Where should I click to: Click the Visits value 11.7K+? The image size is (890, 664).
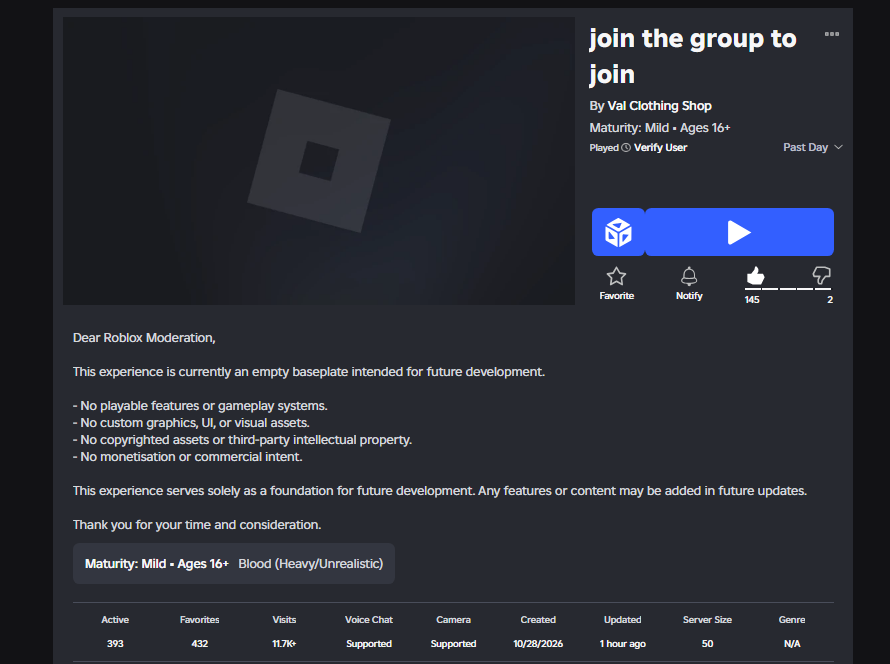(x=284, y=644)
